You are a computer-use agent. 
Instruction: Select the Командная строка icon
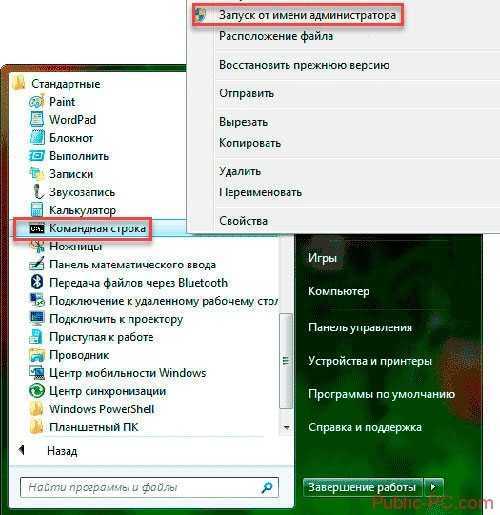pos(37,229)
